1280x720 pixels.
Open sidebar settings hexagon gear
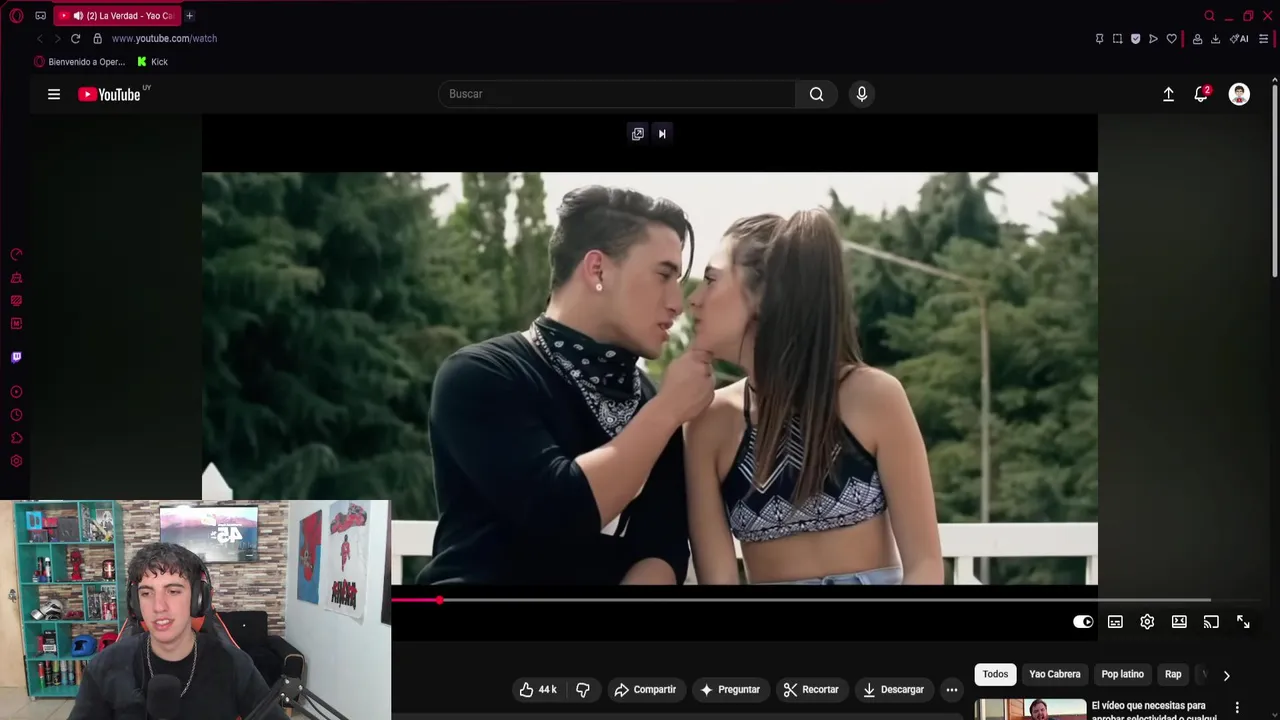[x=16, y=461]
